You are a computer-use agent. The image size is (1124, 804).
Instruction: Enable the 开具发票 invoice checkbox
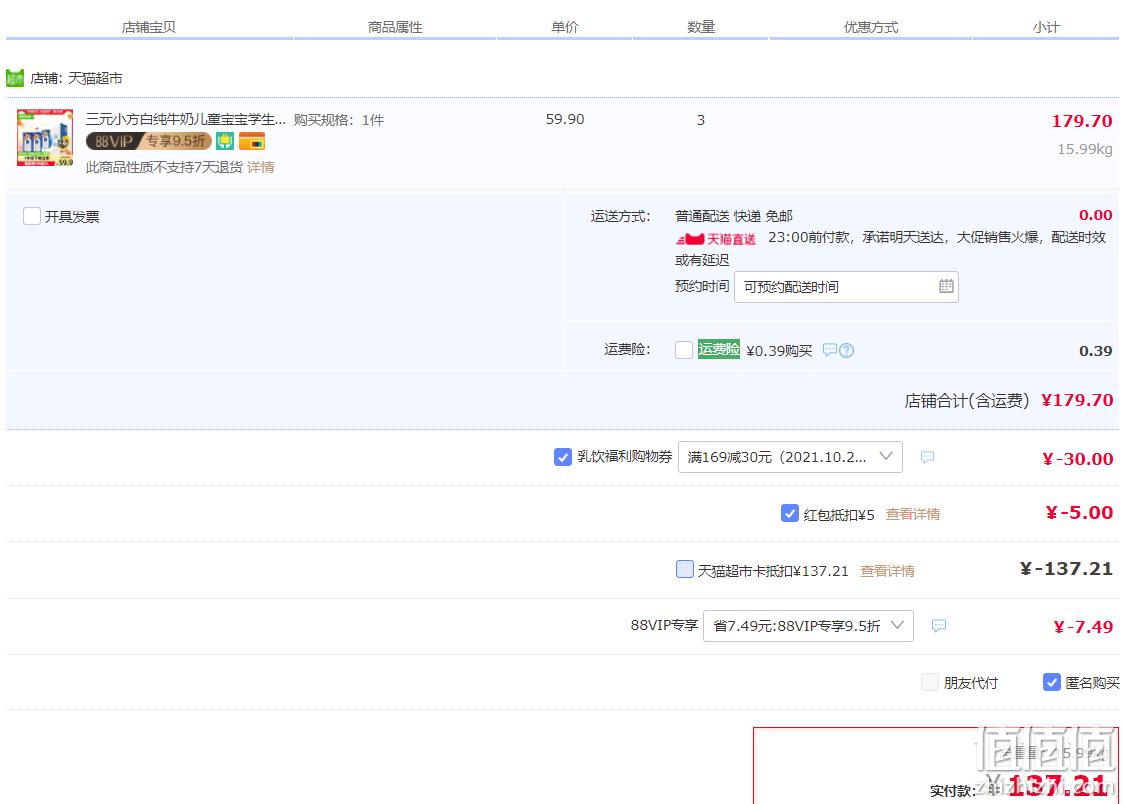click(32, 216)
